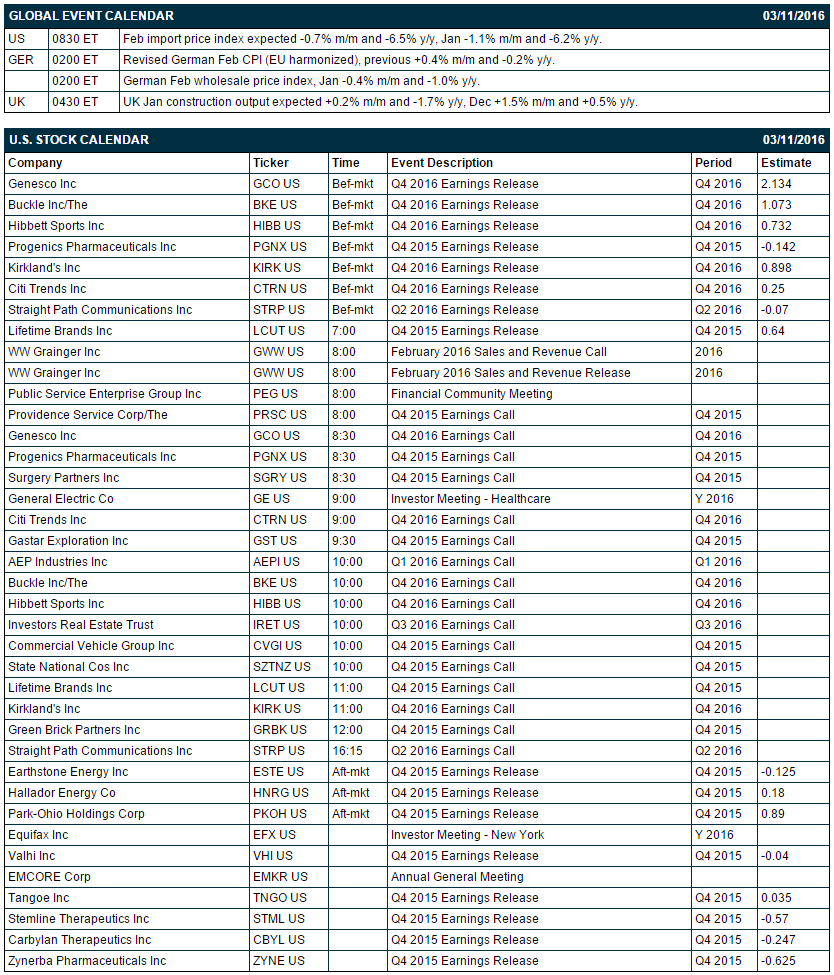Select General Electric Co company name
Image resolution: width=834 pixels, height=975 pixels.
click(61, 499)
